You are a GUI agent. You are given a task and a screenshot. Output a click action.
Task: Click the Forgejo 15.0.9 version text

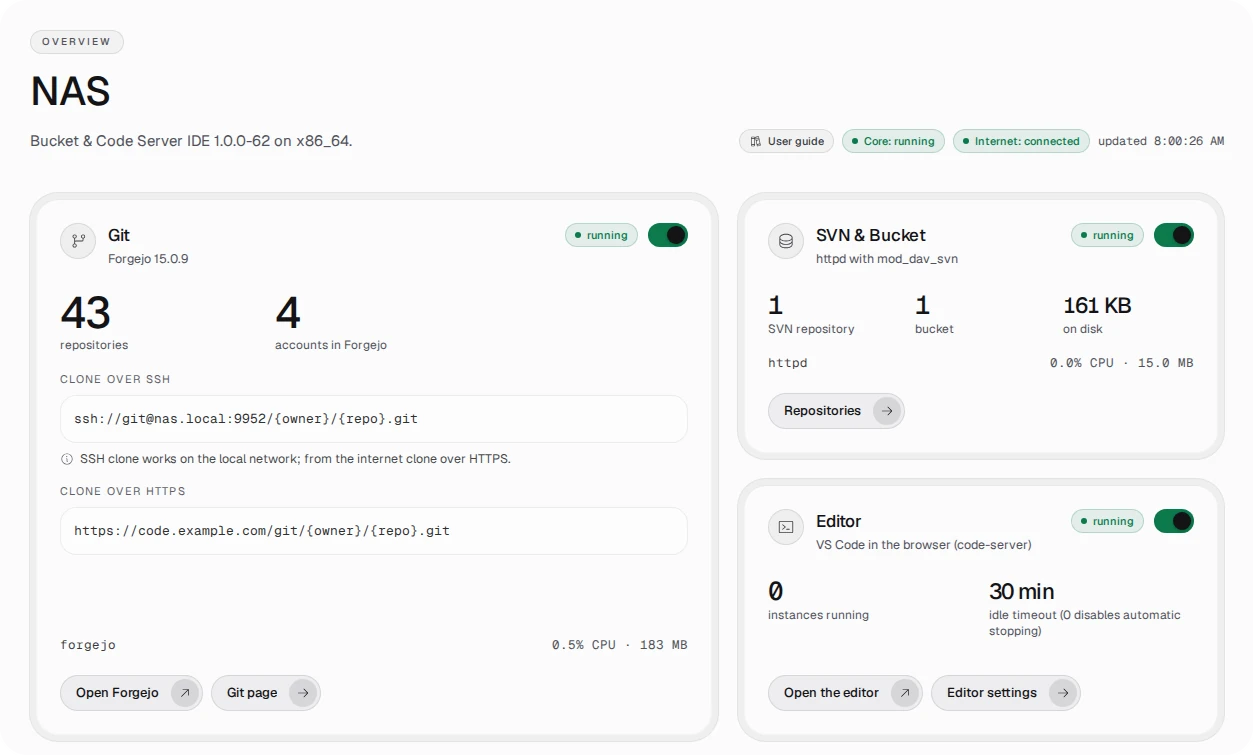148,259
